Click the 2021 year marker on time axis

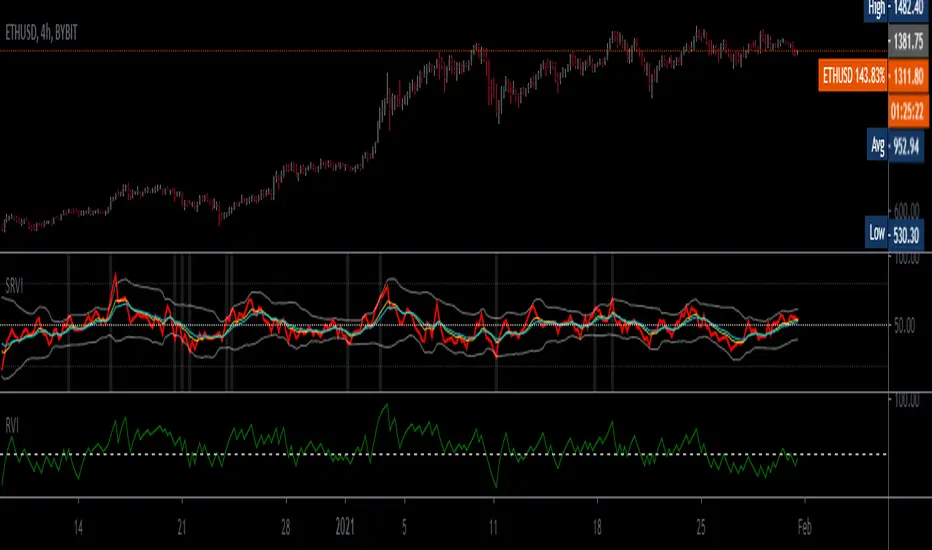345,527
